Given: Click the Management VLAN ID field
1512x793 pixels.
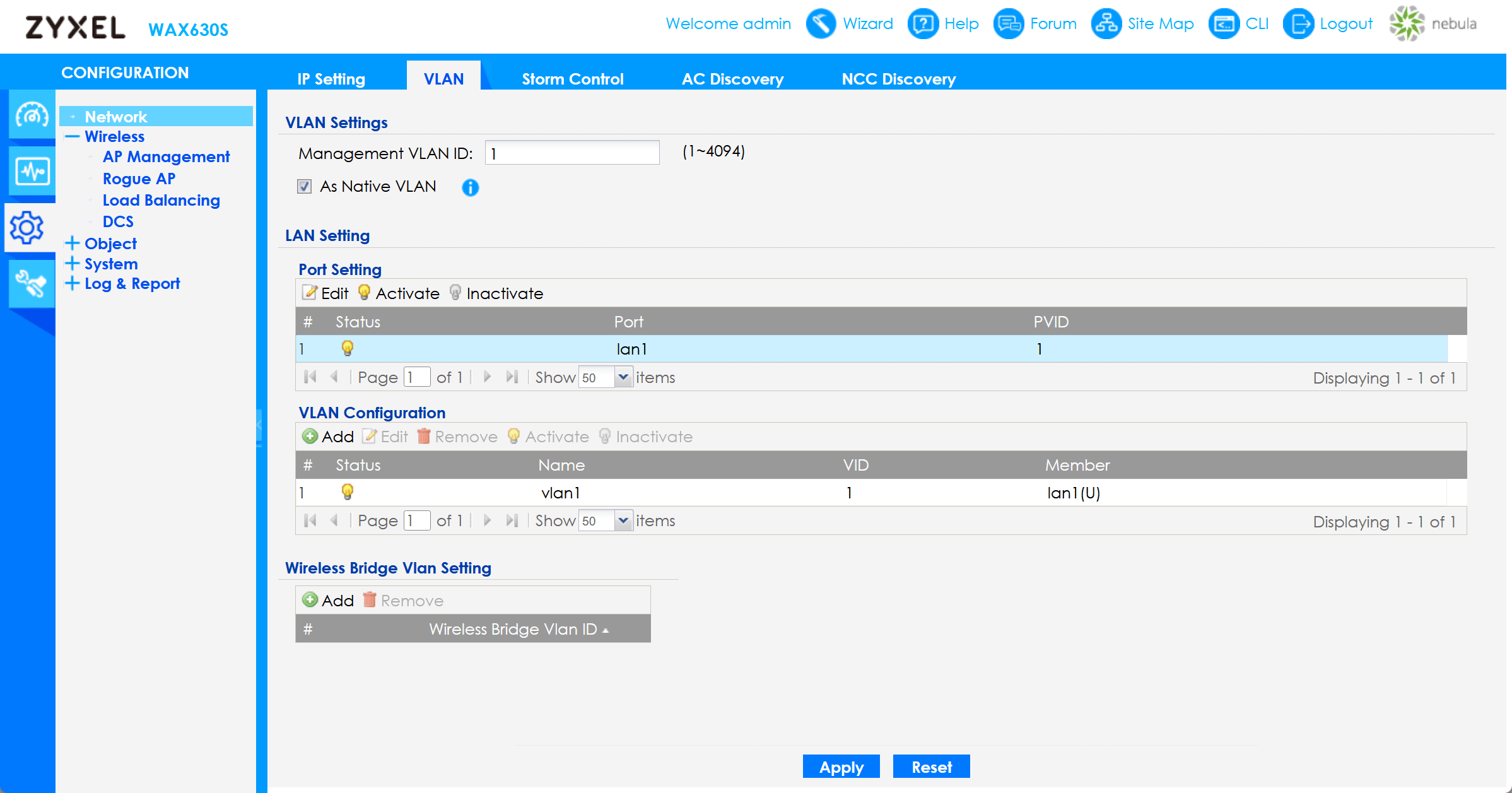Looking at the screenshot, I should 571,153.
